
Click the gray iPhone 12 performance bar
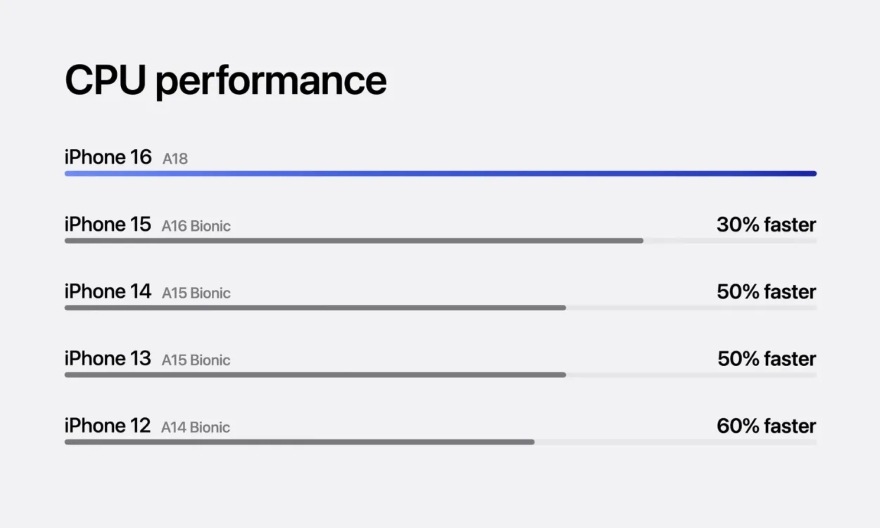point(299,441)
